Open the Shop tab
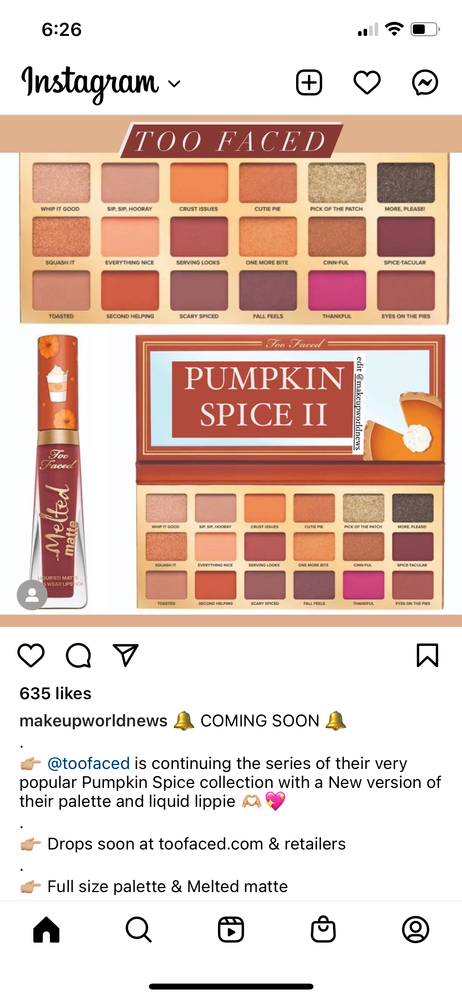The height and width of the screenshot is (999, 462). (323, 930)
